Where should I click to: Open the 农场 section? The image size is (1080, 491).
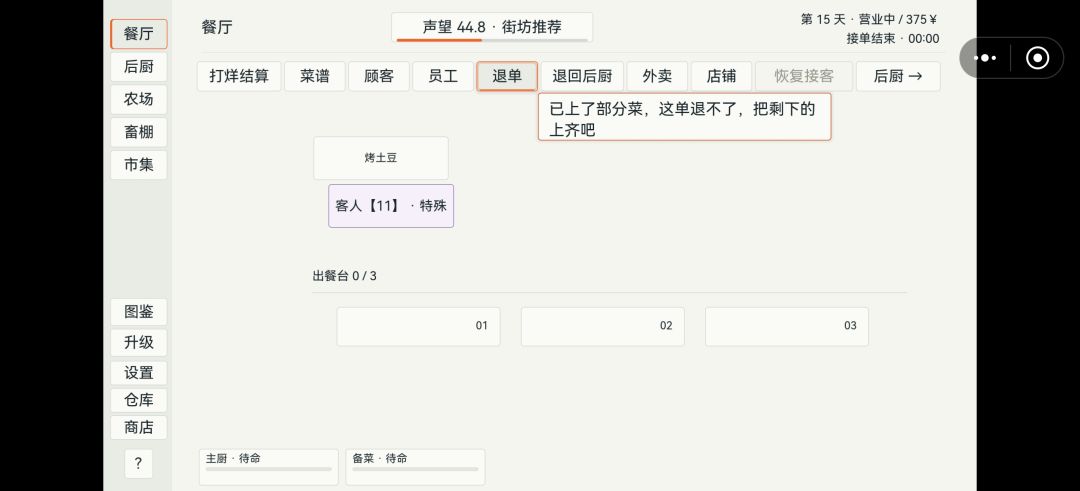(x=138, y=99)
